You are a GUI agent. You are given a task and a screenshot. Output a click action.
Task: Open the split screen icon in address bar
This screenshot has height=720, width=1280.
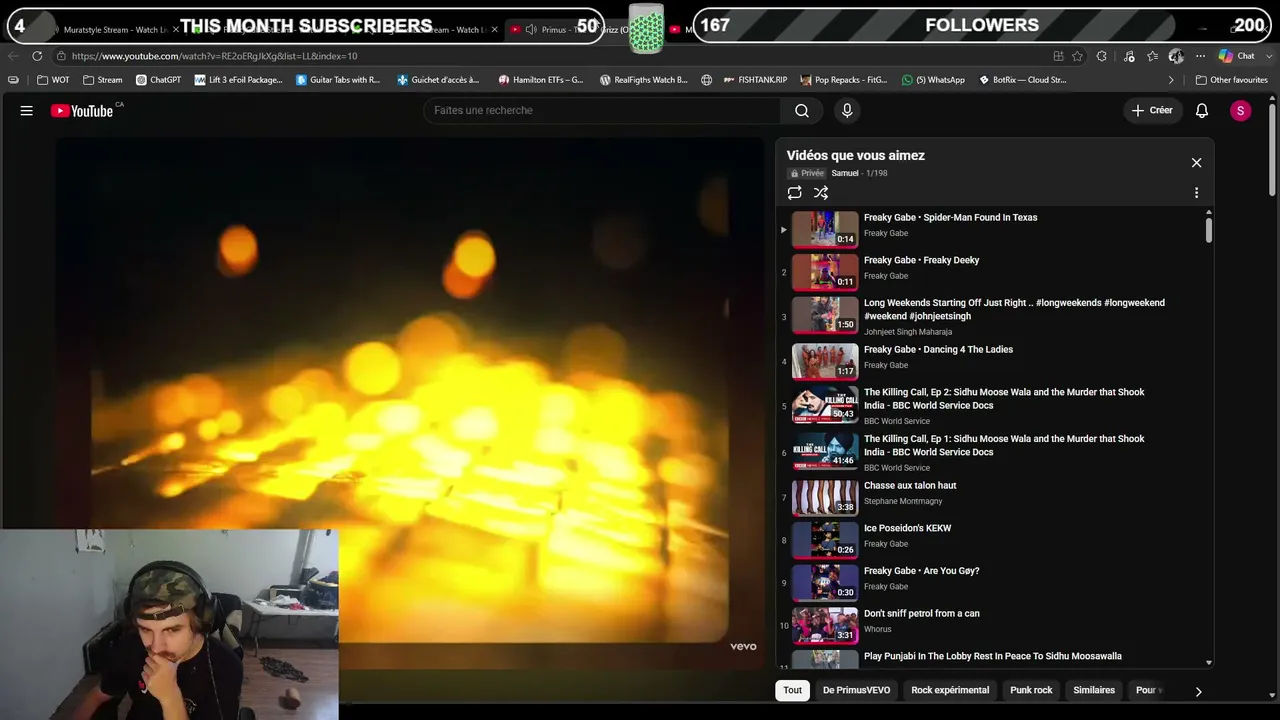(x=1058, y=56)
